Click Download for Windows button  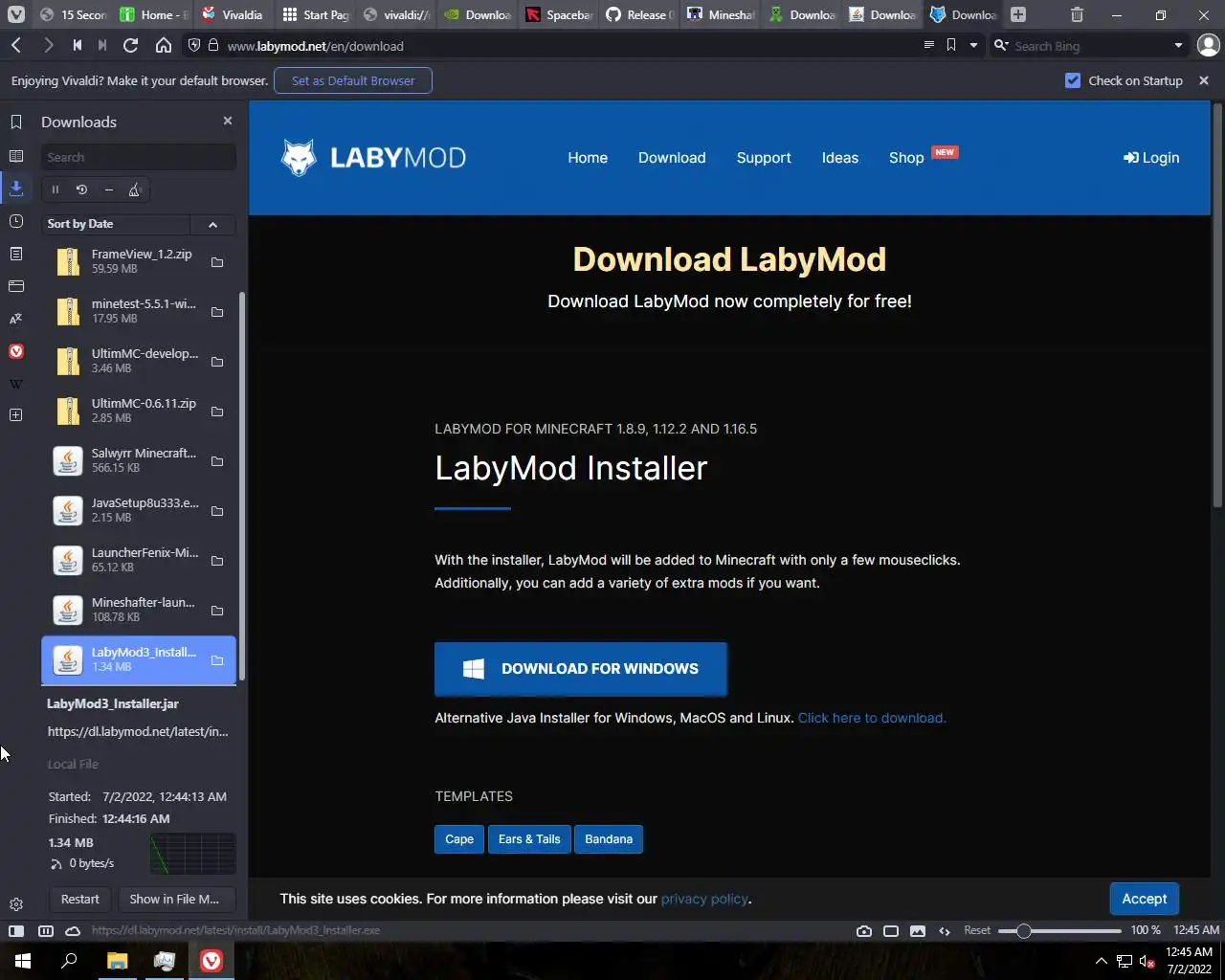point(581,669)
